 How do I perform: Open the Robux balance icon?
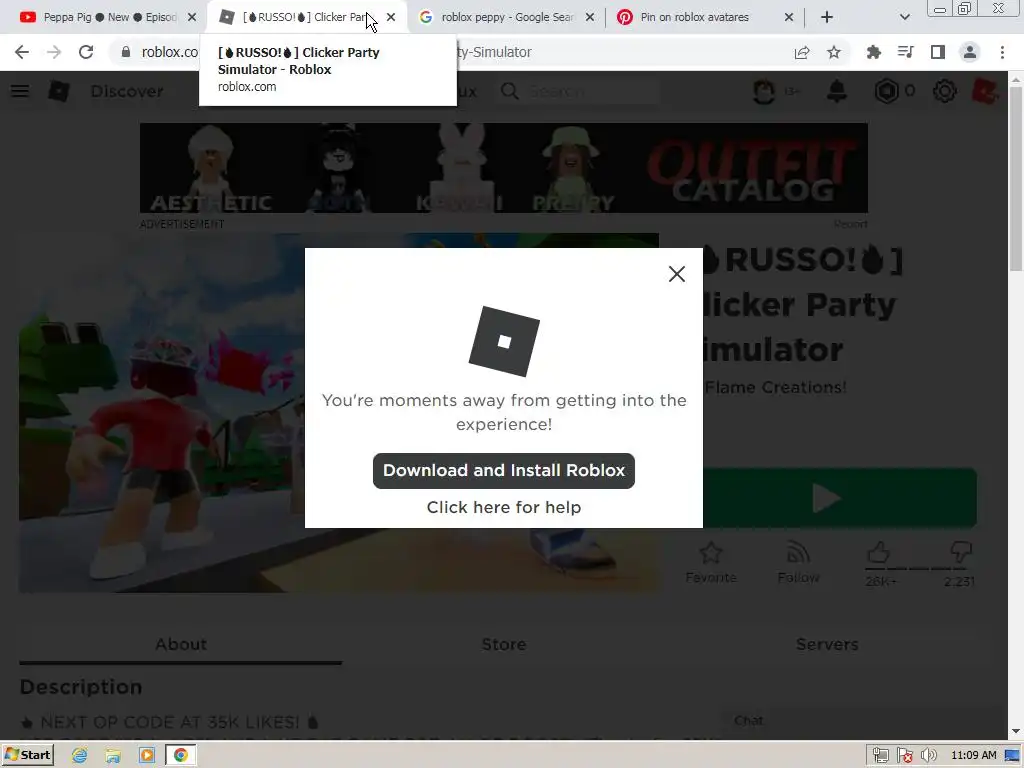(x=886, y=91)
